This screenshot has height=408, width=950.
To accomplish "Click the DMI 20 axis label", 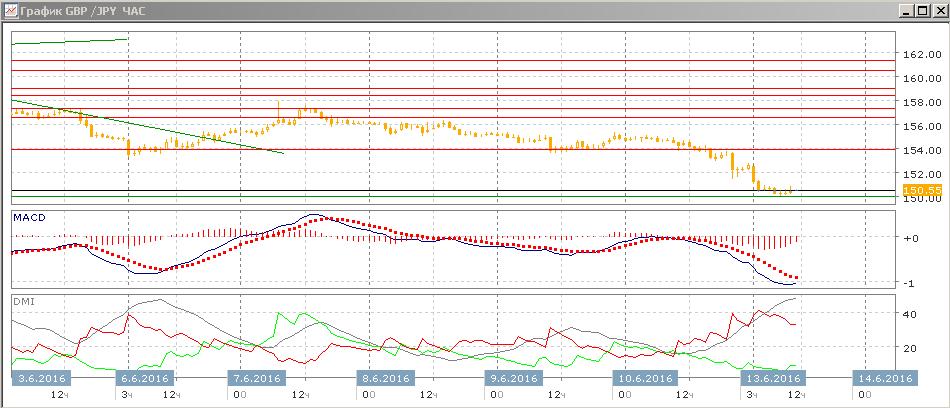I will [x=910, y=348].
